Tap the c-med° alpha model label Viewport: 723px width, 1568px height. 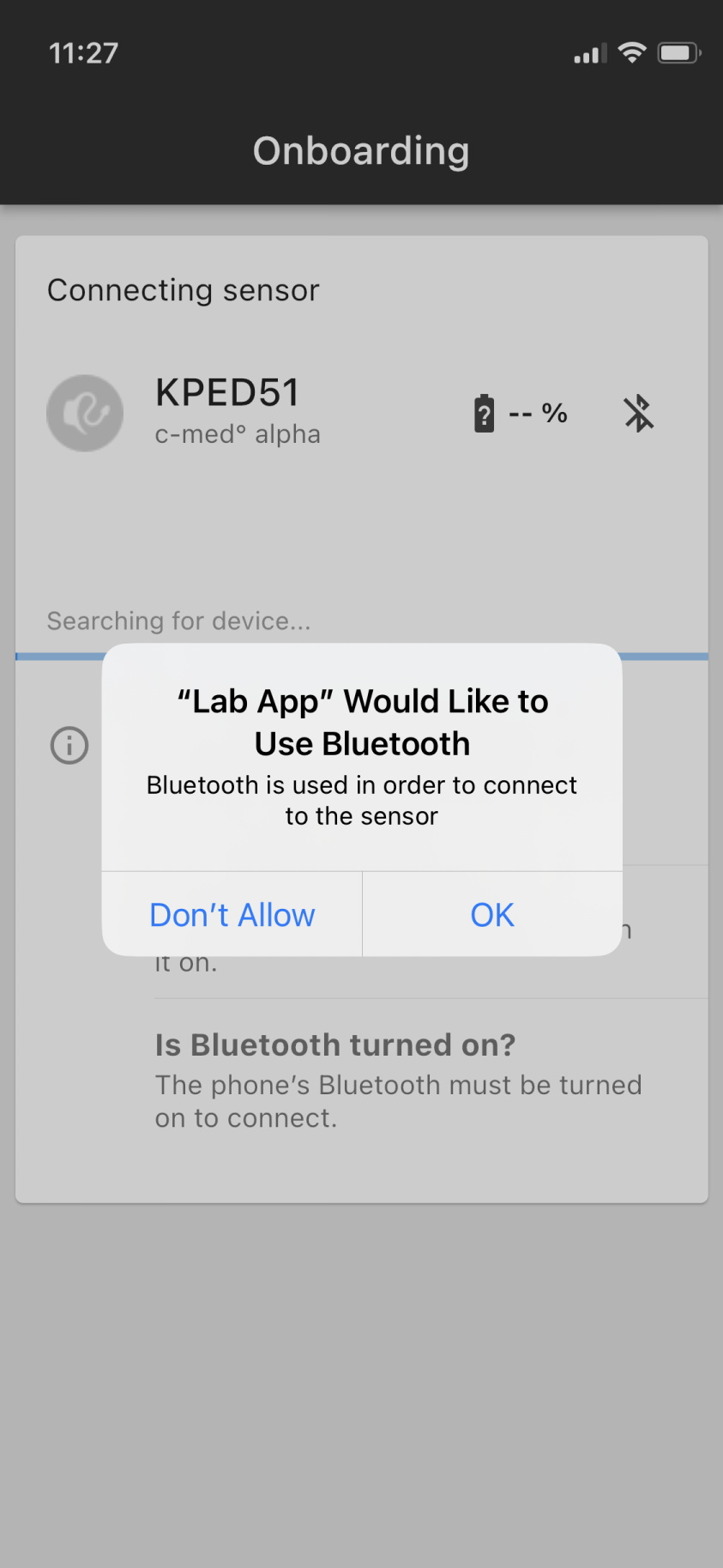(238, 434)
